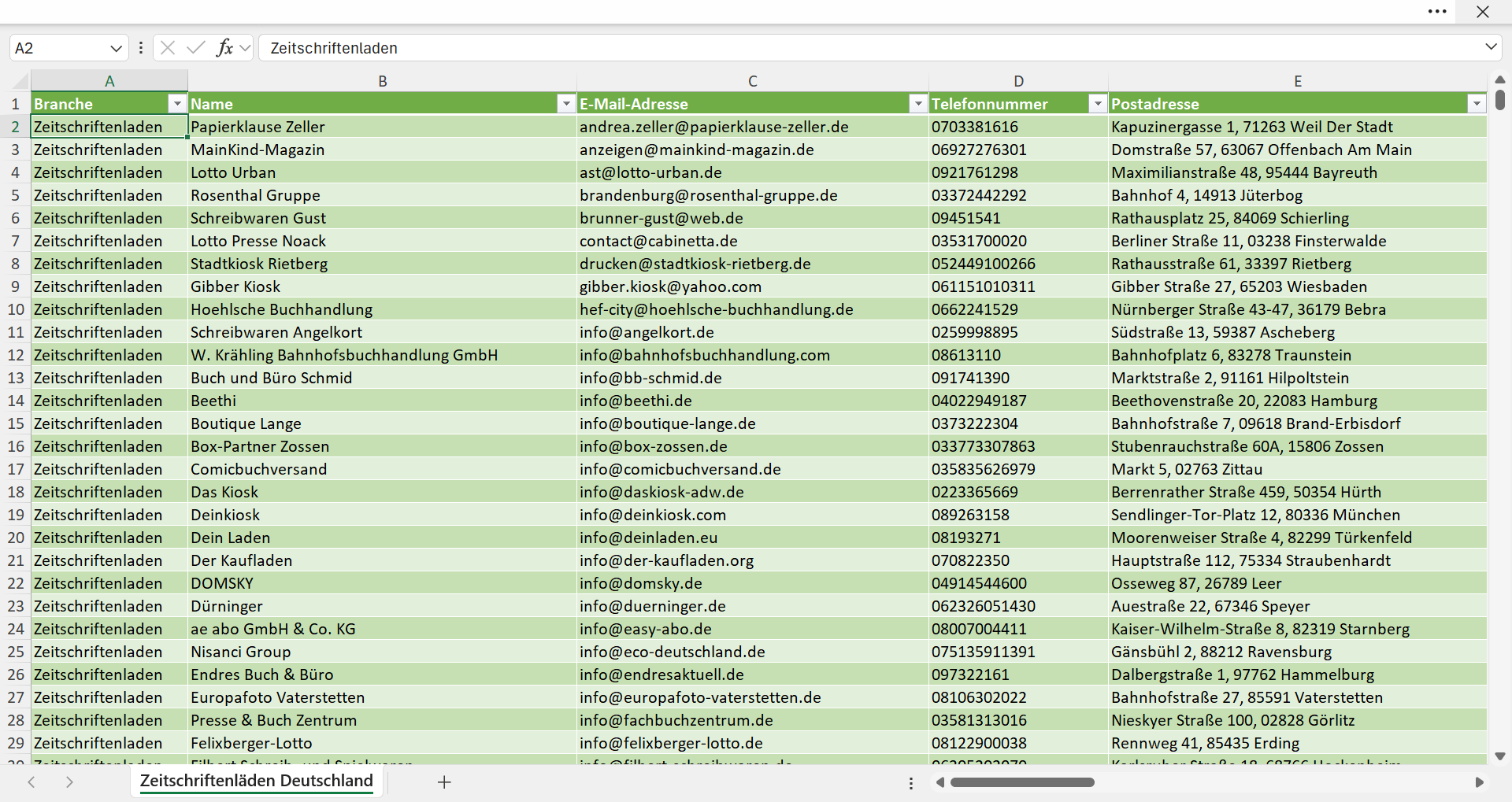Click the scroll down arrow

tap(1500, 756)
